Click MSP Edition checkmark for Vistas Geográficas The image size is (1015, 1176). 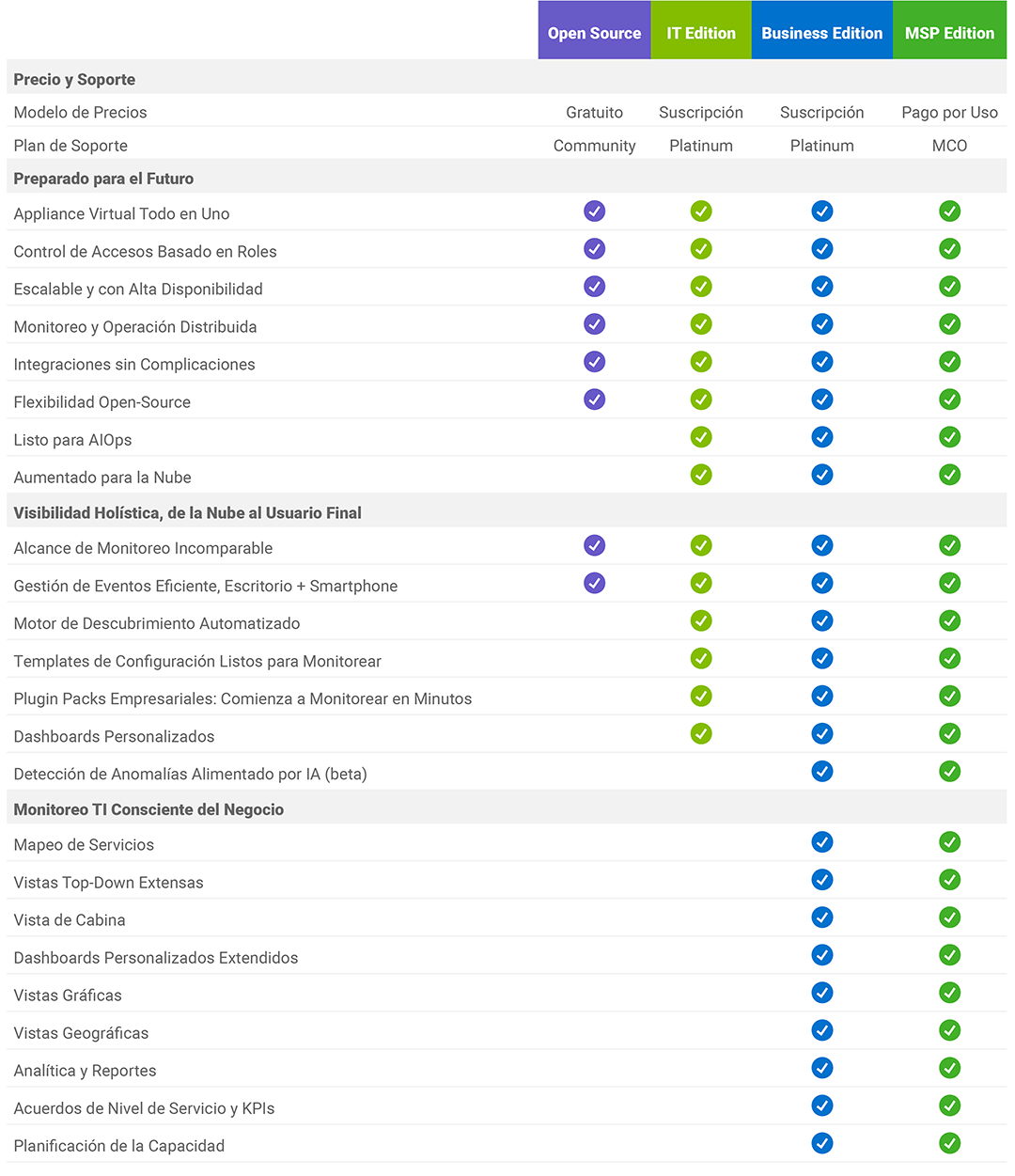pos(950,1030)
